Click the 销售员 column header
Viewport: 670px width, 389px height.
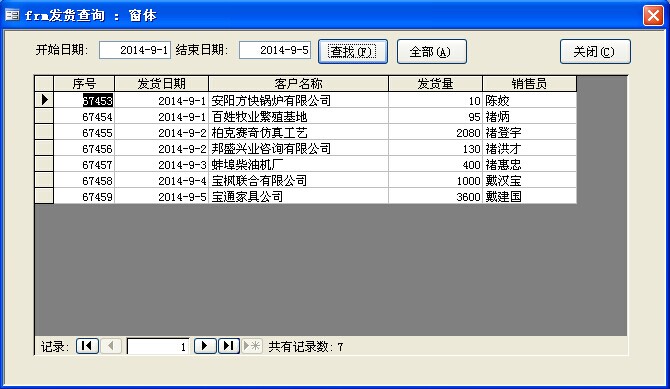click(x=529, y=83)
